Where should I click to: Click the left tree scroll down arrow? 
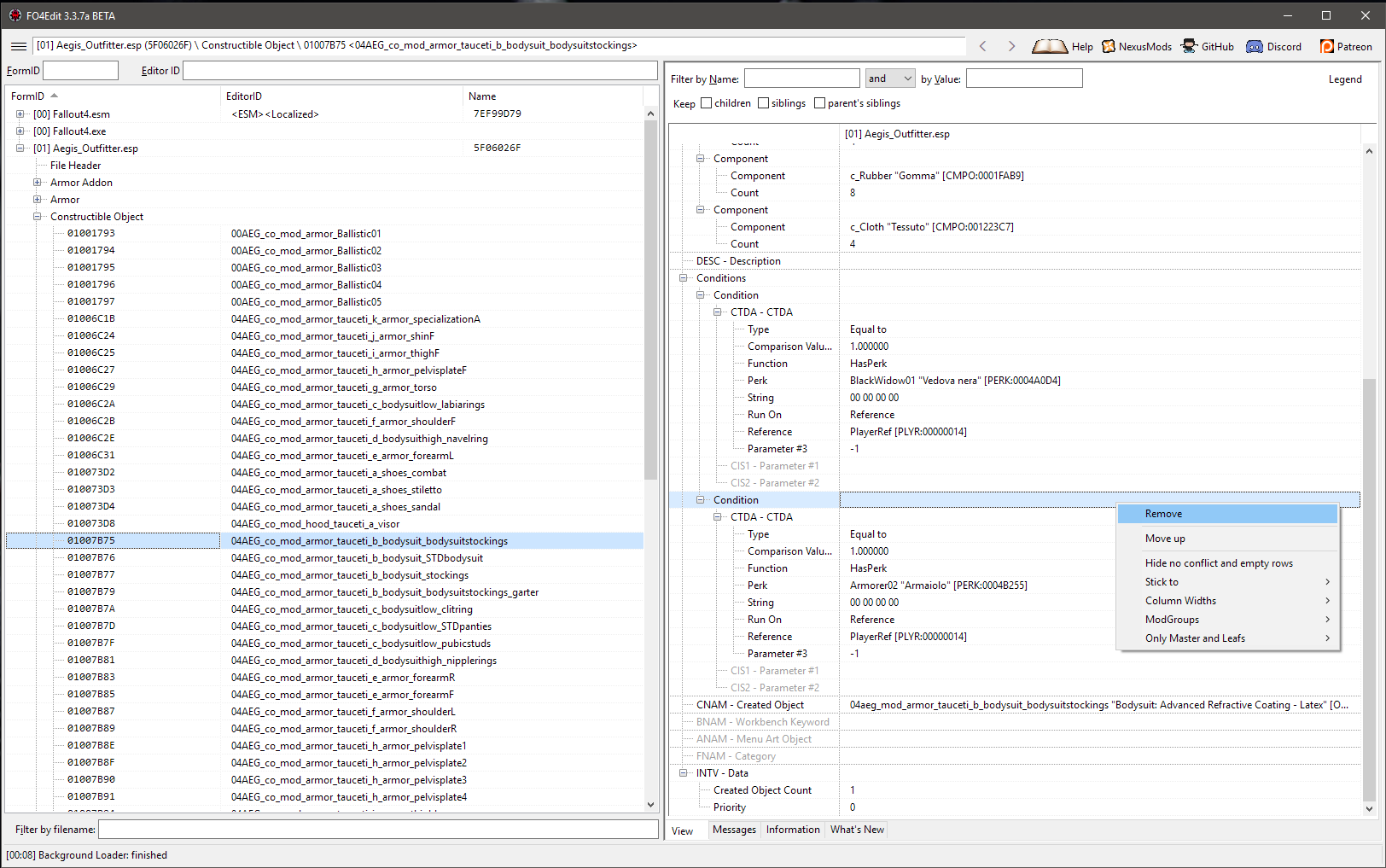651,804
